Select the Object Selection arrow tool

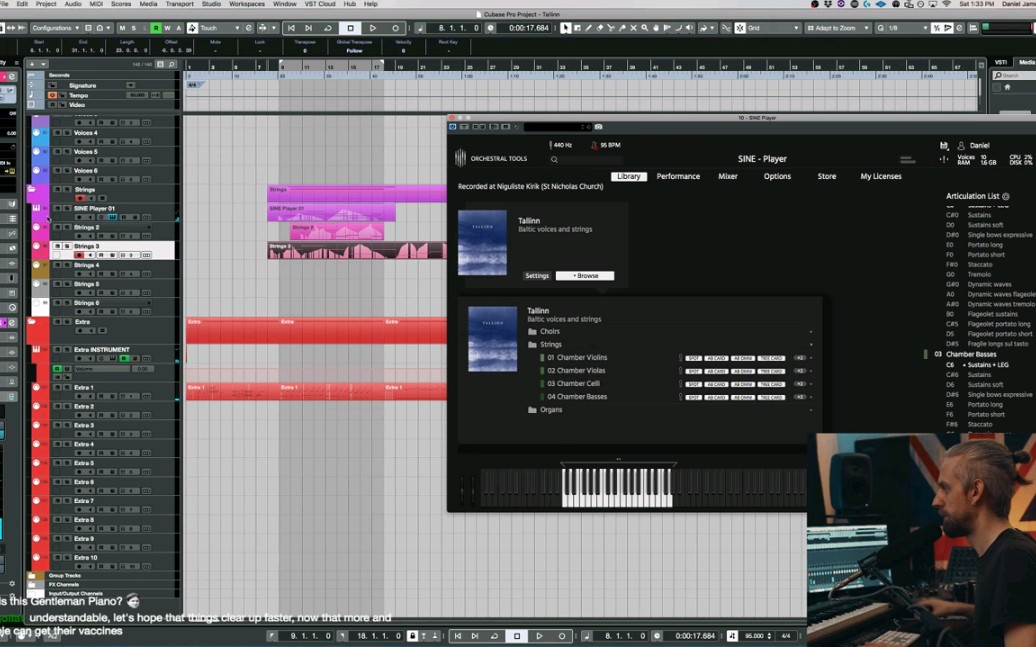coord(566,27)
